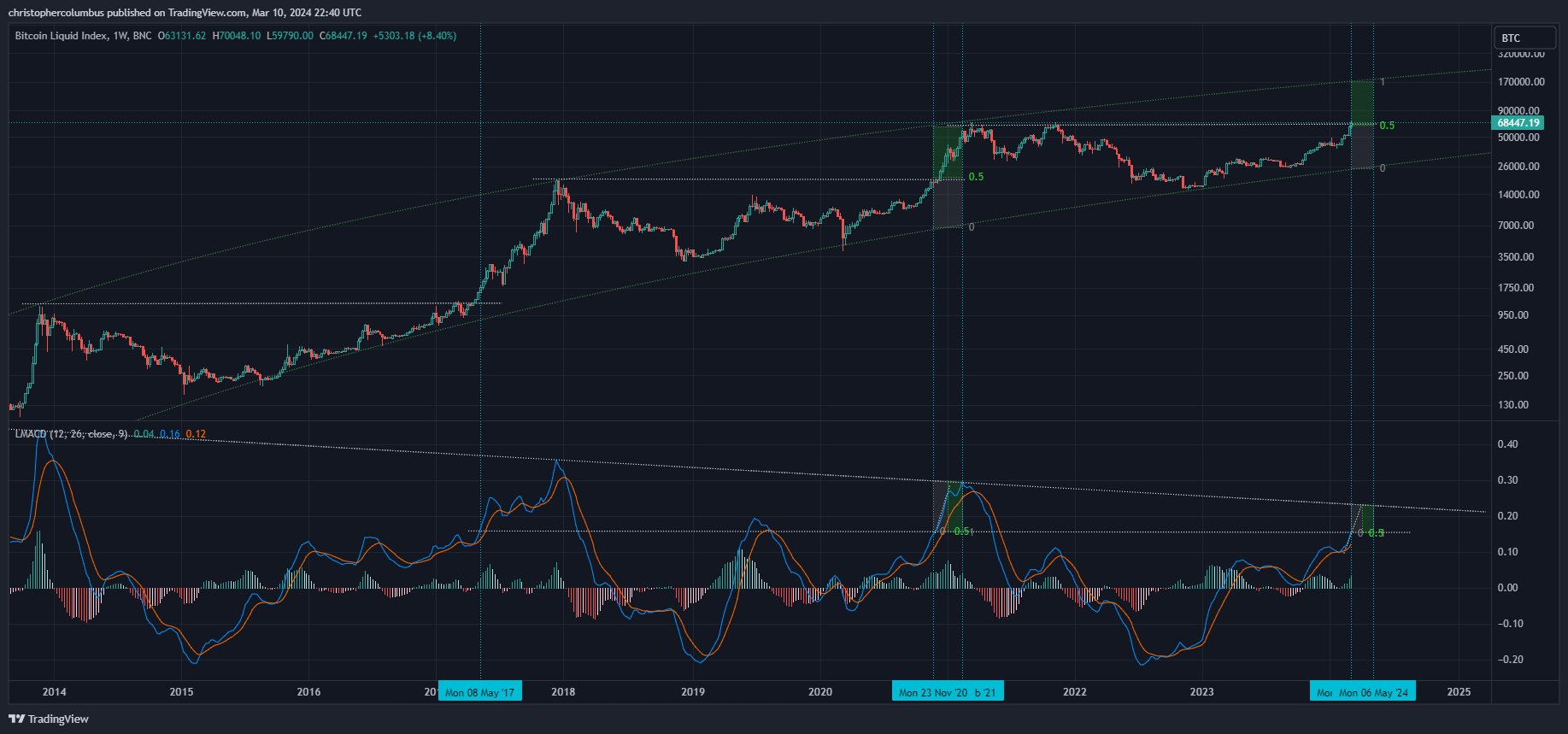Click the 2022 label on time axis

tap(1074, 691)
